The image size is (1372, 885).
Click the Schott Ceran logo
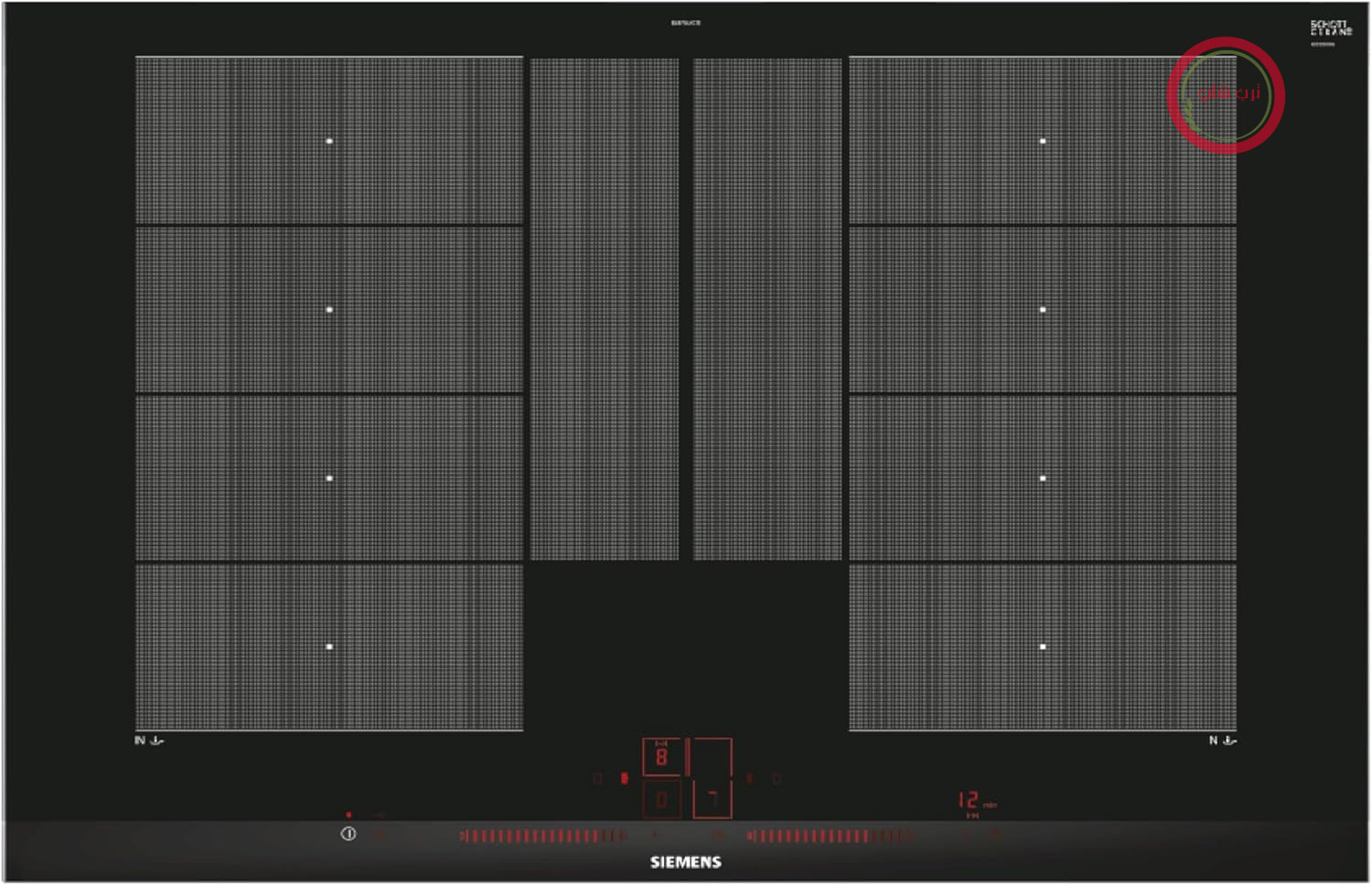click(1330, 28)
